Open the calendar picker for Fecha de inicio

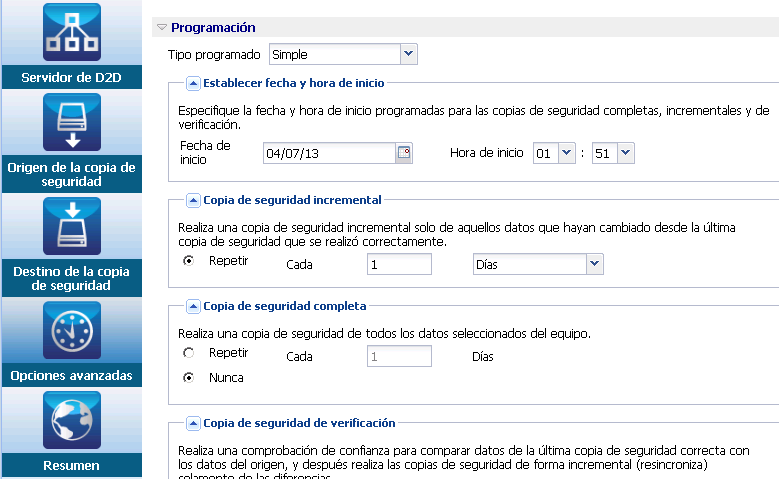[404, 153]
